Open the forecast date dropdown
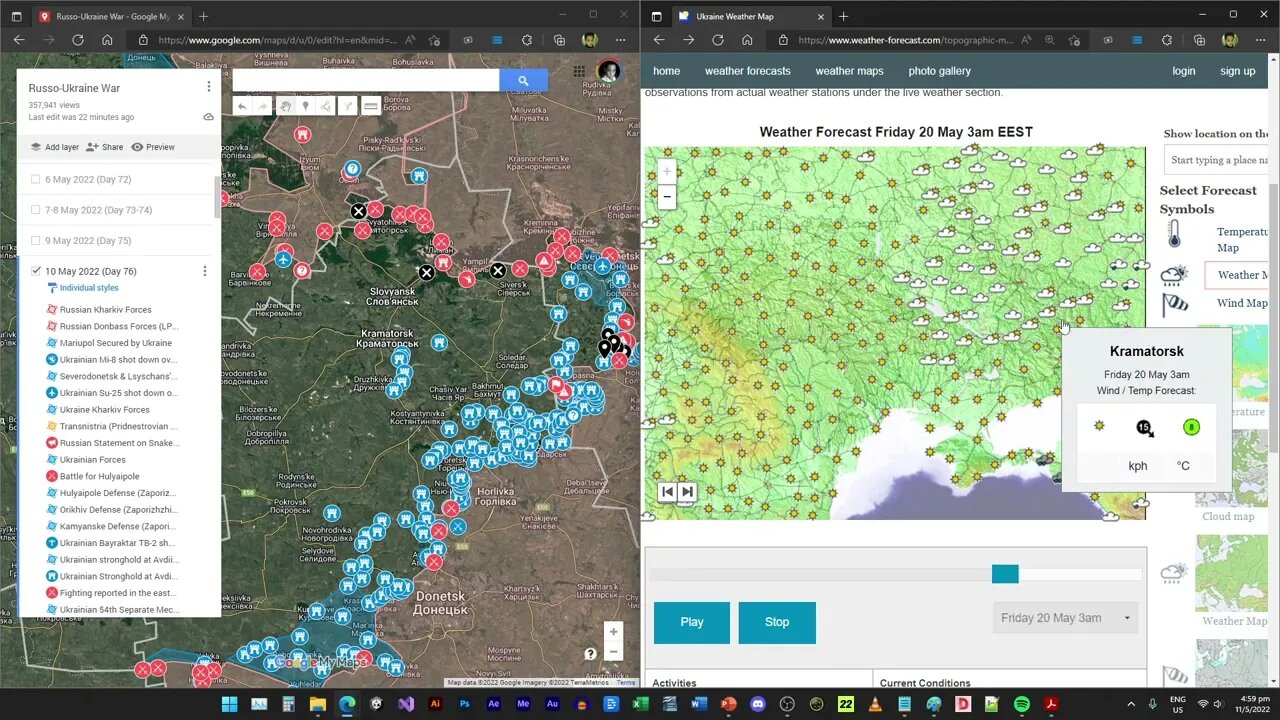 1065,618
